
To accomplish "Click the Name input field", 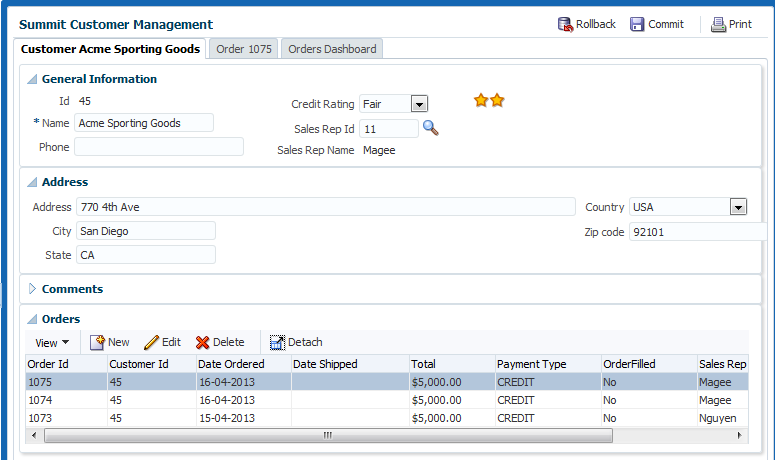I will (x=144, y=123).
